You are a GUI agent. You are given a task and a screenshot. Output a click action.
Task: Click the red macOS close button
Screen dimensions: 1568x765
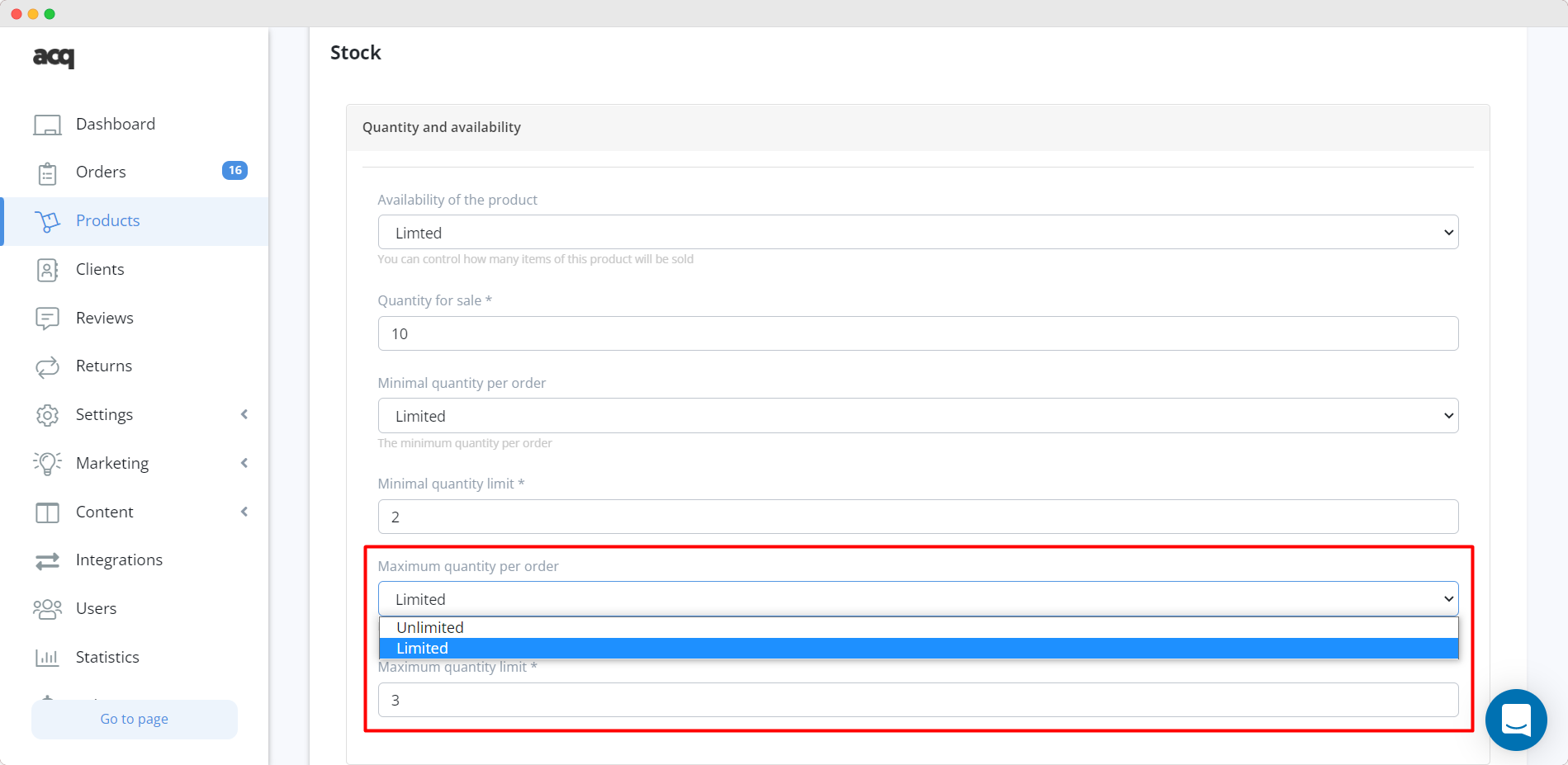click(x=17, y=14)
